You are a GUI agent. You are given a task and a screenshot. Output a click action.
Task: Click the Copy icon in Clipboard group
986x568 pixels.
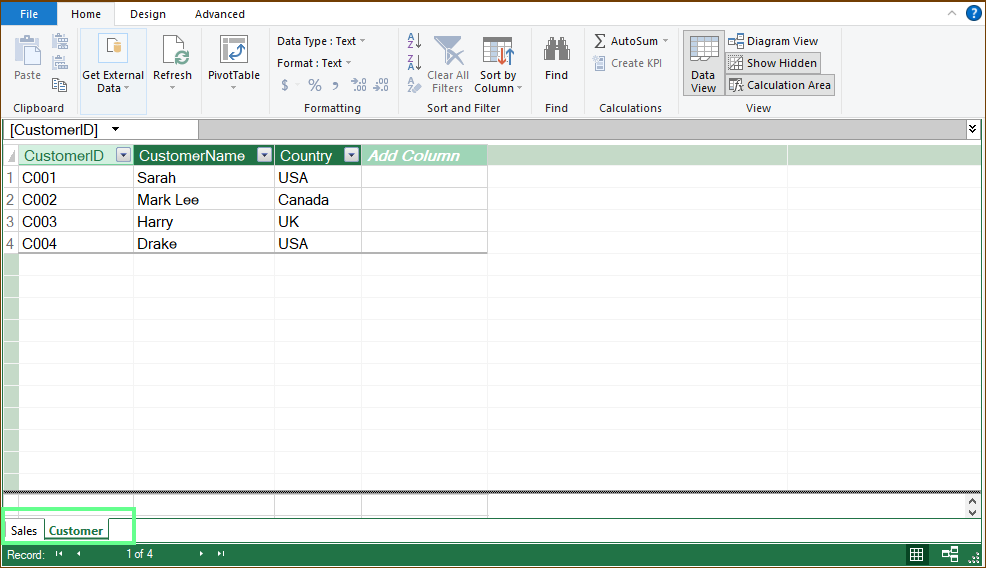pos(60,84)
